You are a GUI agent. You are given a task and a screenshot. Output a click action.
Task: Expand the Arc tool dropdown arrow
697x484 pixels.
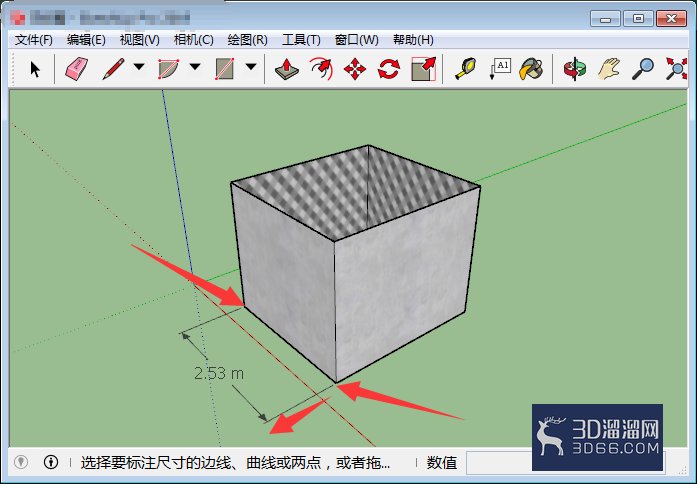tap(195, 67)
